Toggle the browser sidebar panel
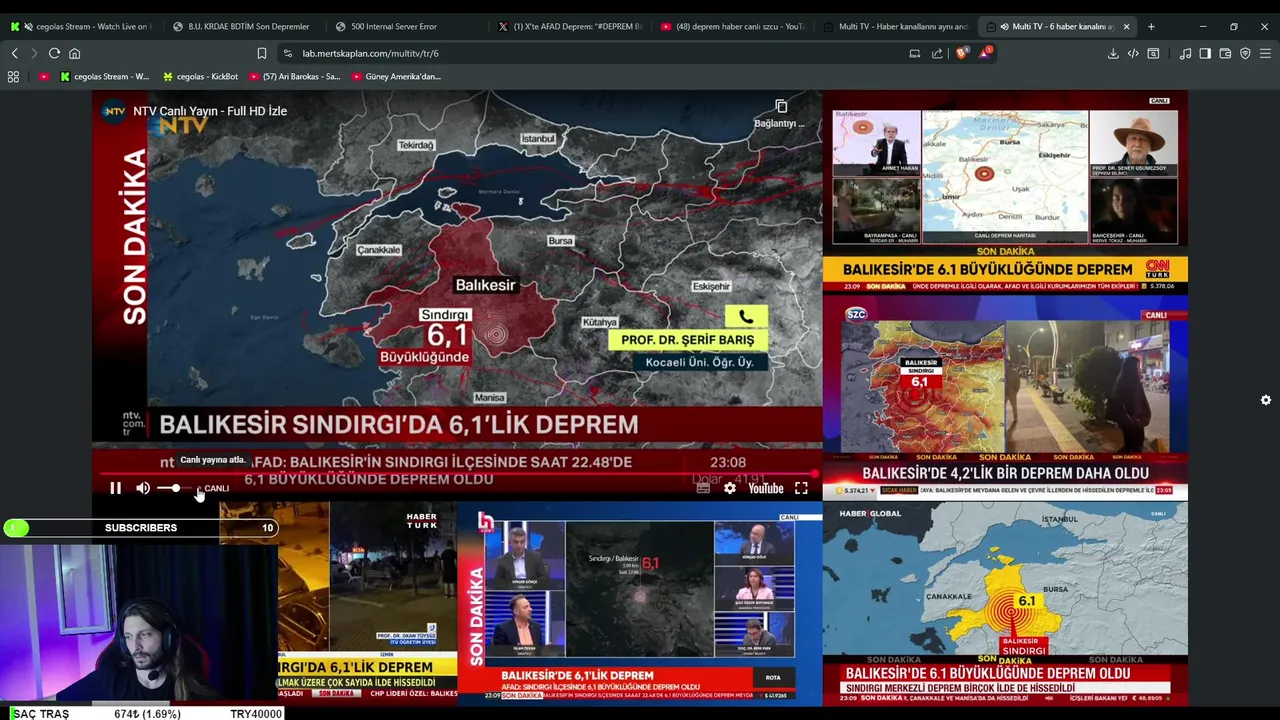The height and width of the screenshot is (720, 1280). coord(1205,53)
